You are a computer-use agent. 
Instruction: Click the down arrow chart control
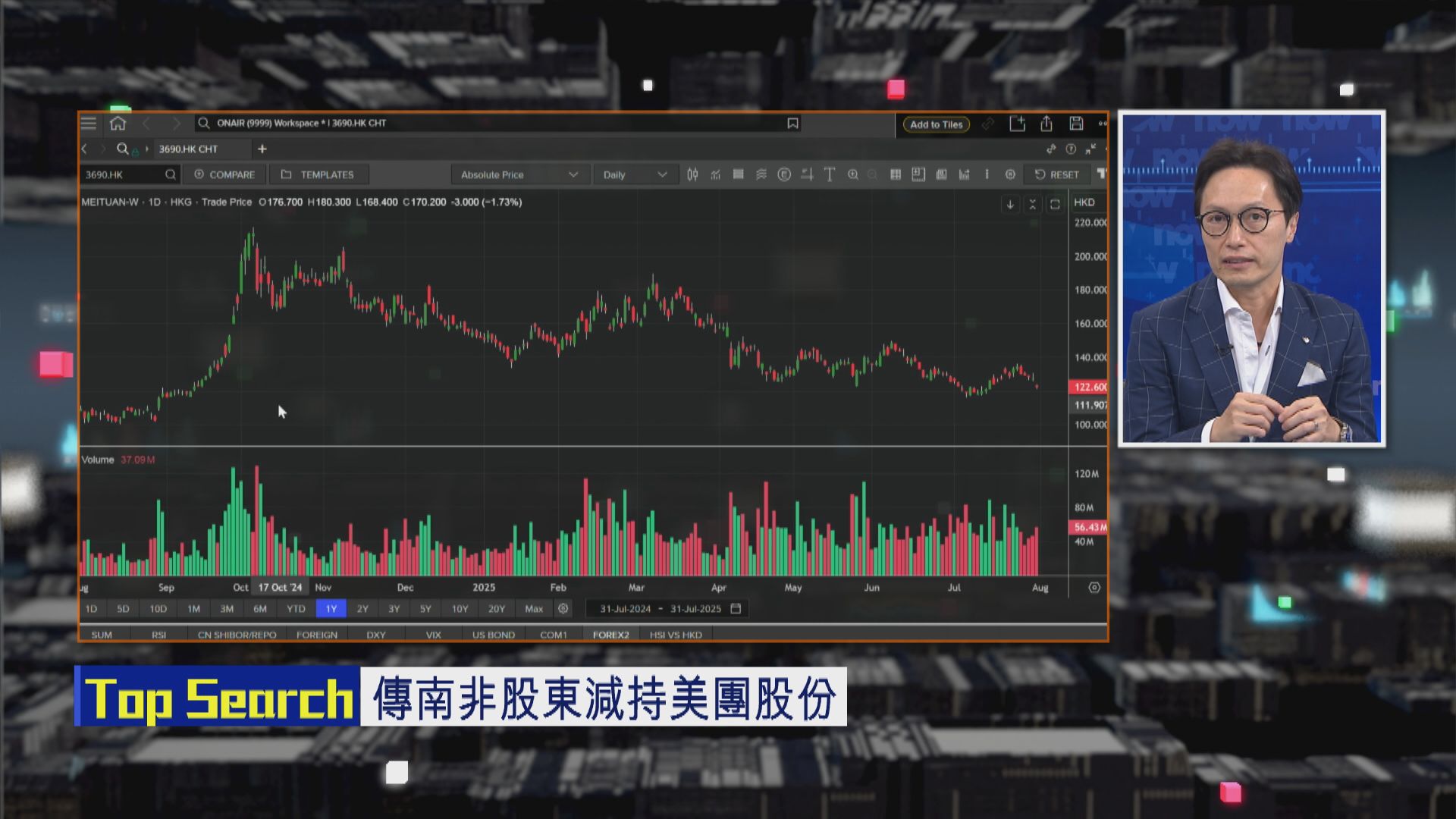click(1010, 205)
